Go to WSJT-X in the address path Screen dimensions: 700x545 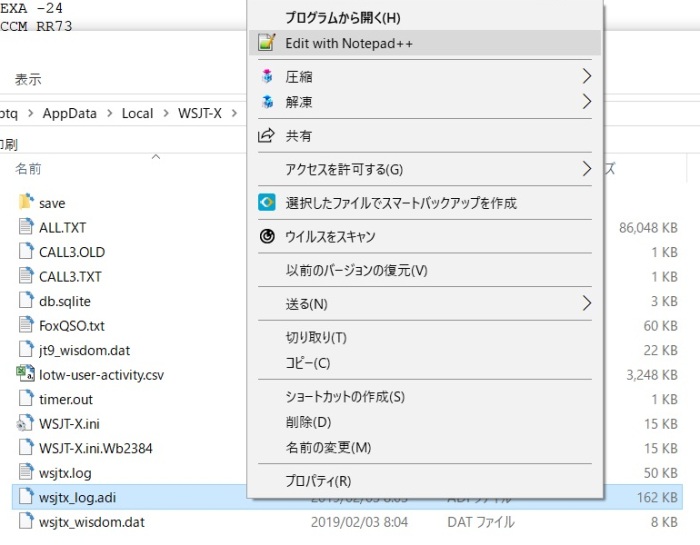click(x=200, y=113)
